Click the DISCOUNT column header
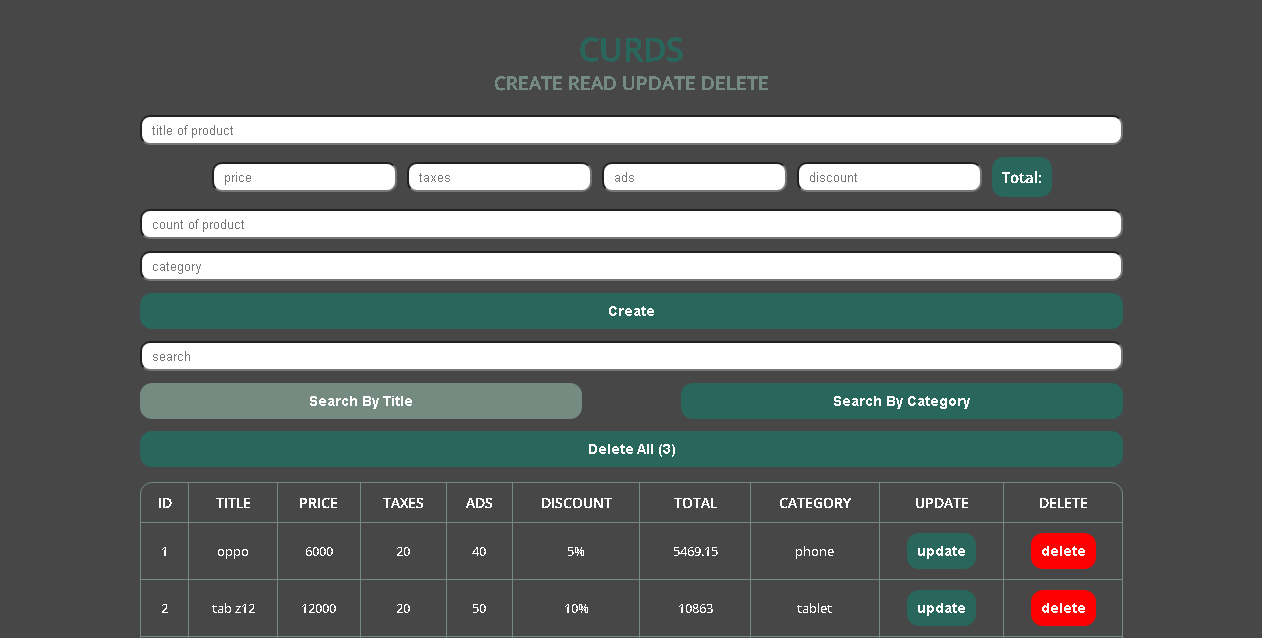This screenshot has height=638, width=1262. [x=576, y=503]
